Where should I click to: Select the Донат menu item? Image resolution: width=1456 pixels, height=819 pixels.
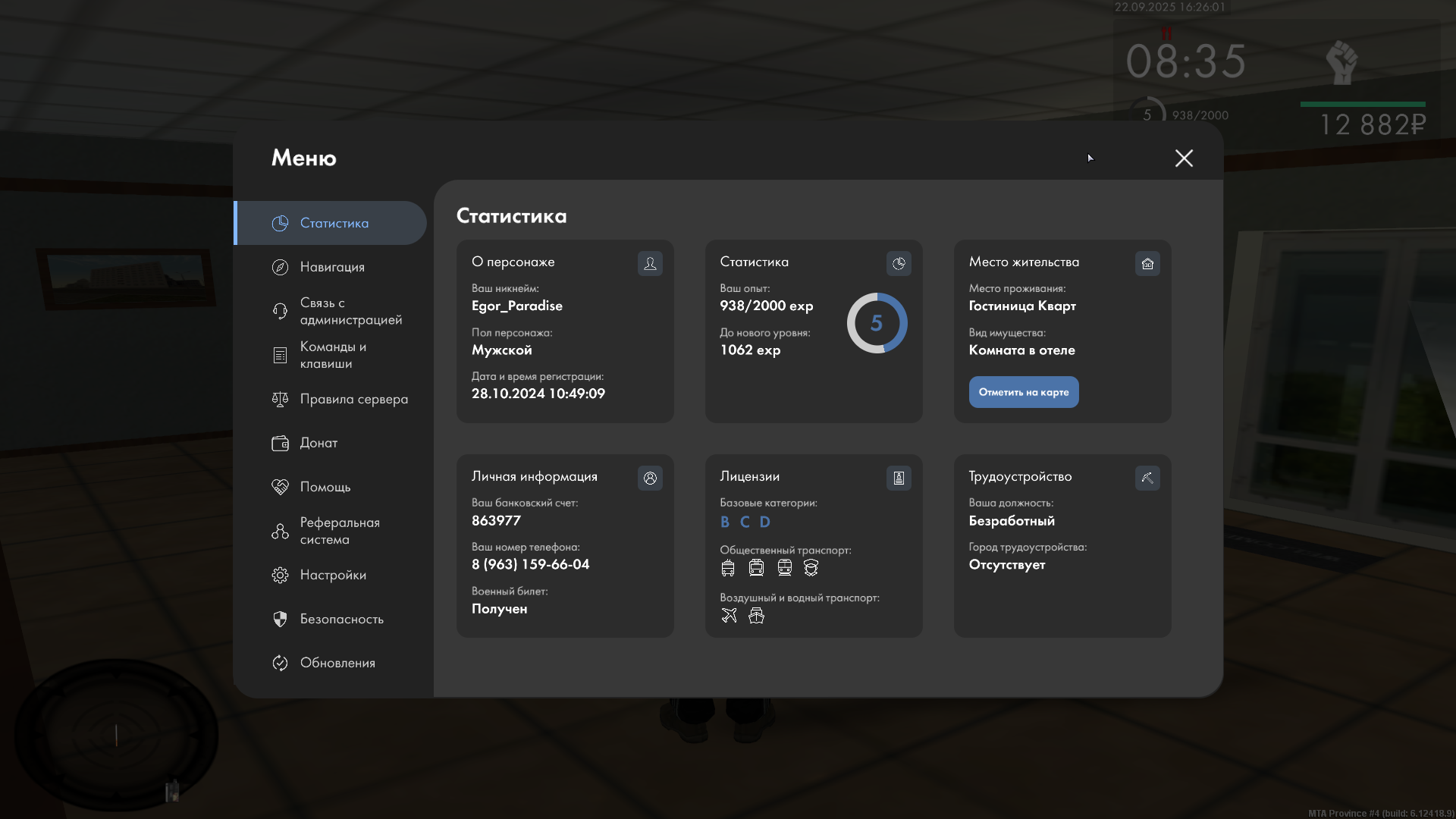click(318, 443)
